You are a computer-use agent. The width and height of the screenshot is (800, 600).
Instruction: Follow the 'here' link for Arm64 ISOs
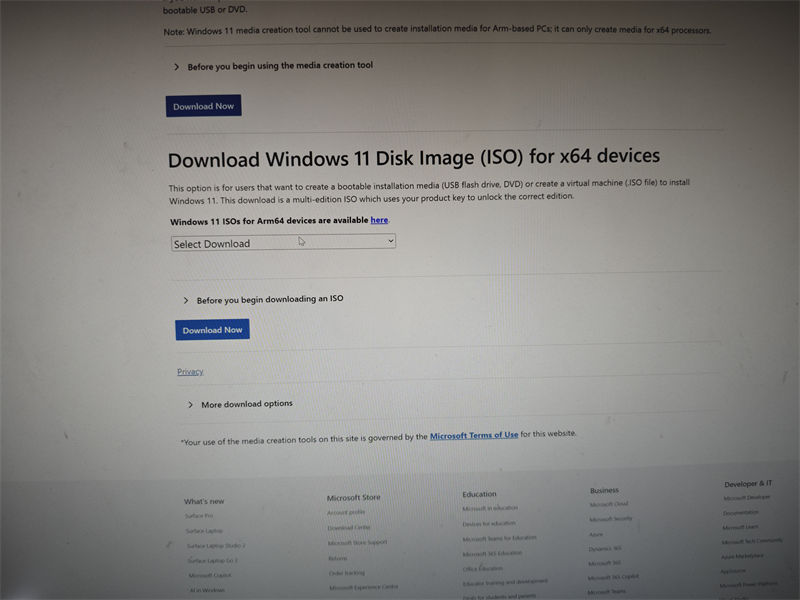point(379,220)
